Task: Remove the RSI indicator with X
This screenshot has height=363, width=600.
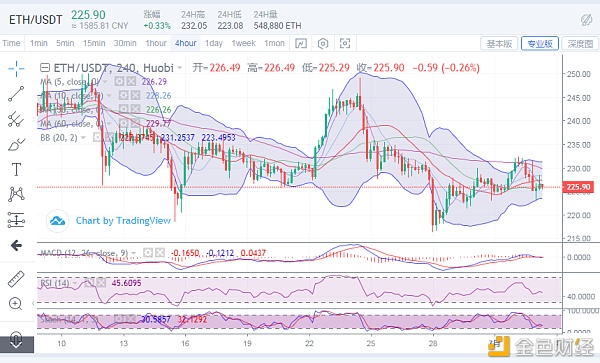Action: coord(101,283)
